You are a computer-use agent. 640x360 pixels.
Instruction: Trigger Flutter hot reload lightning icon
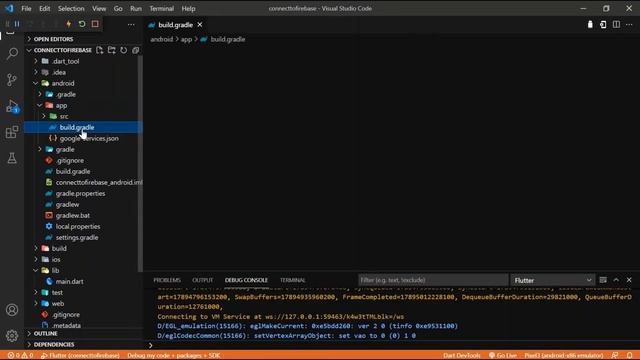69,24
